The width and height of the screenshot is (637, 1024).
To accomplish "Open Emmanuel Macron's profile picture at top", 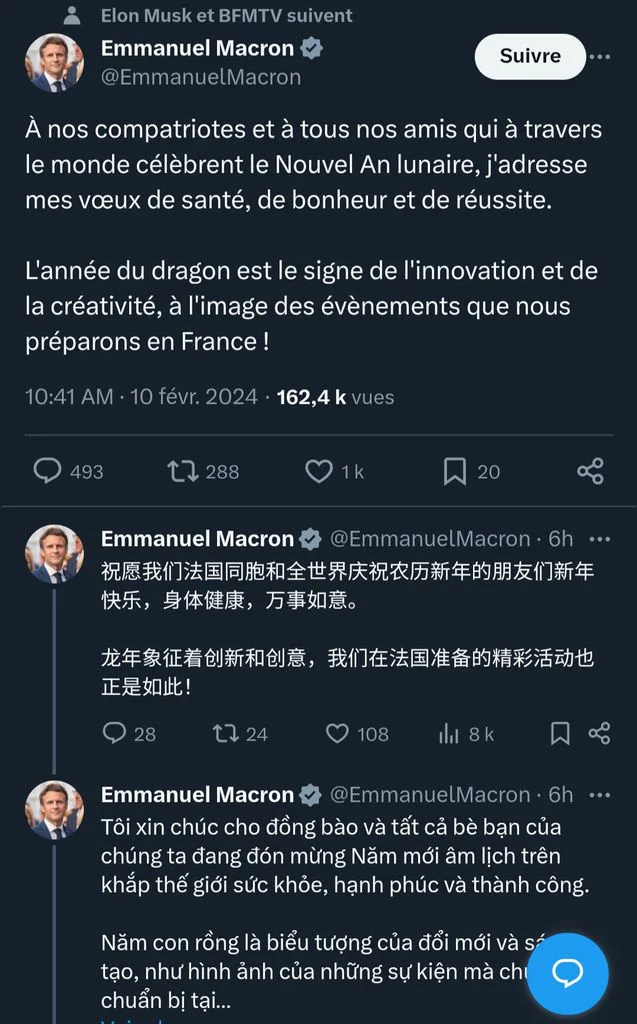I will [55, 63].
